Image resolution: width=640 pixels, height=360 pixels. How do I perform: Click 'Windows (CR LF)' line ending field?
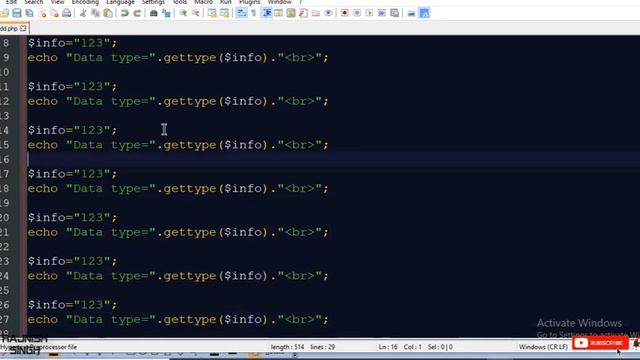coord(543,347)
